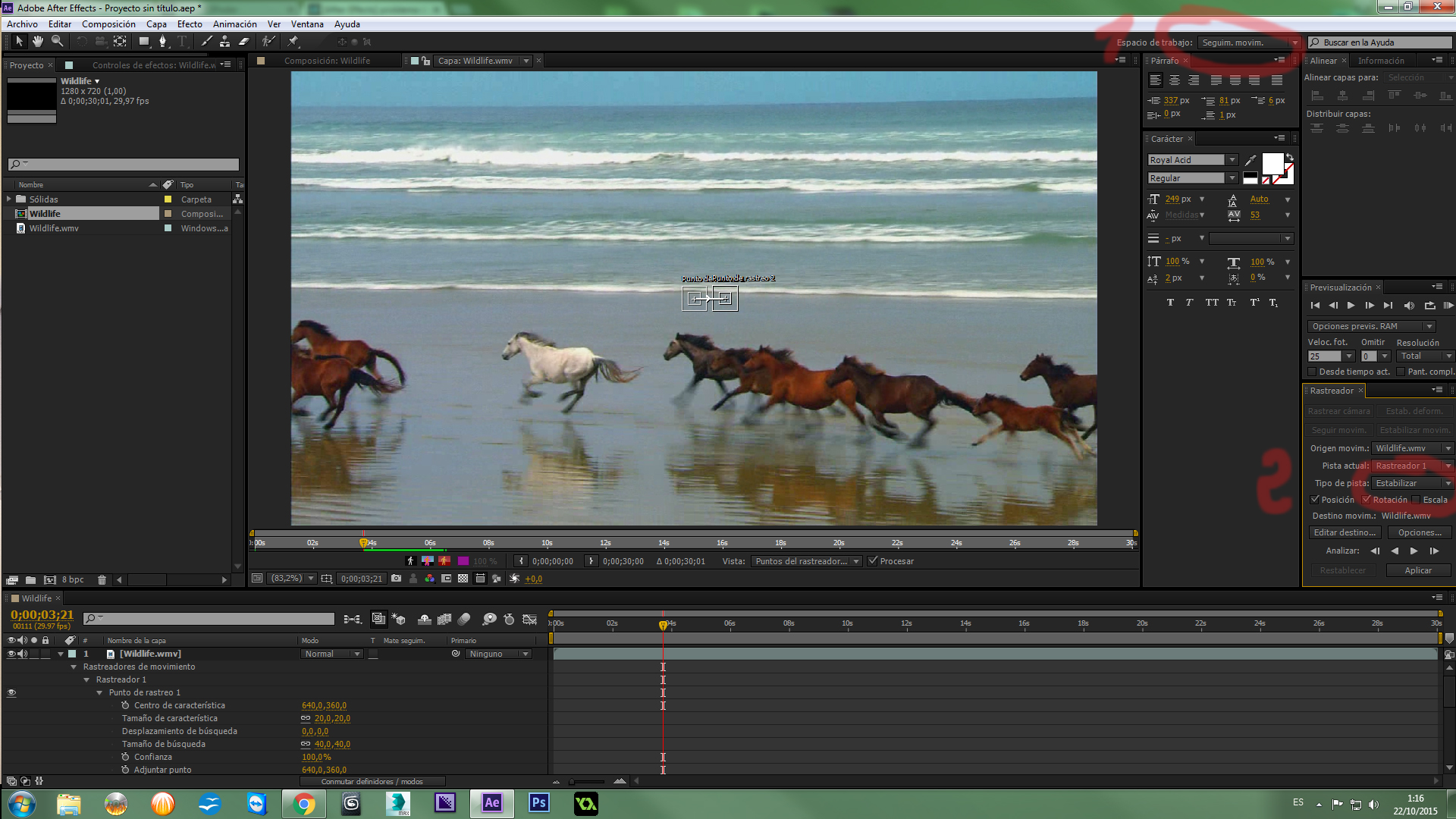Image resolution: width=1456 pixels, height=819 pixels.
Task: Toggle the Procesar checkbox
Action: click(873, 561)
